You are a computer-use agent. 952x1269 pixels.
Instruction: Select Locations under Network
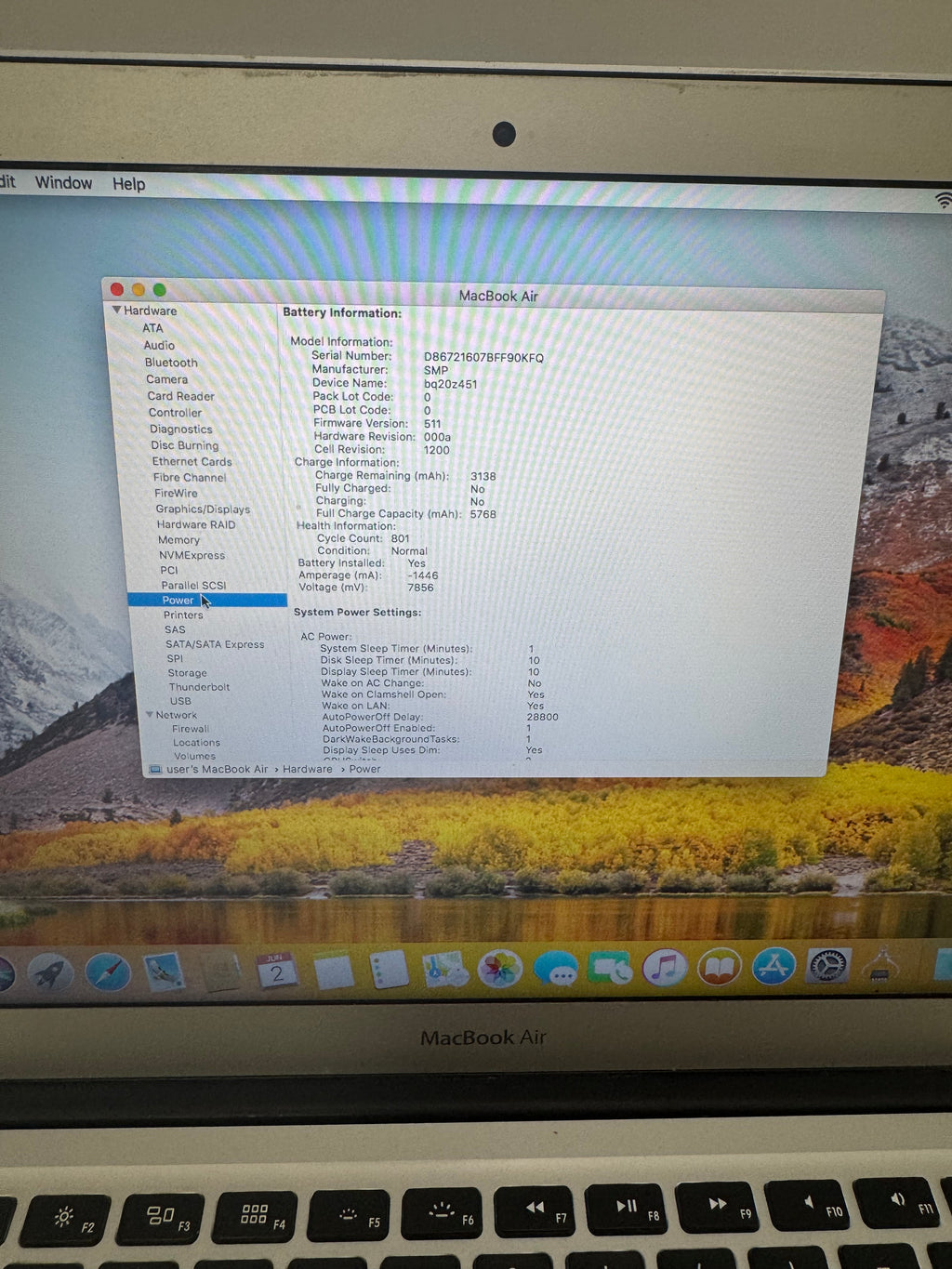point(196,743)
